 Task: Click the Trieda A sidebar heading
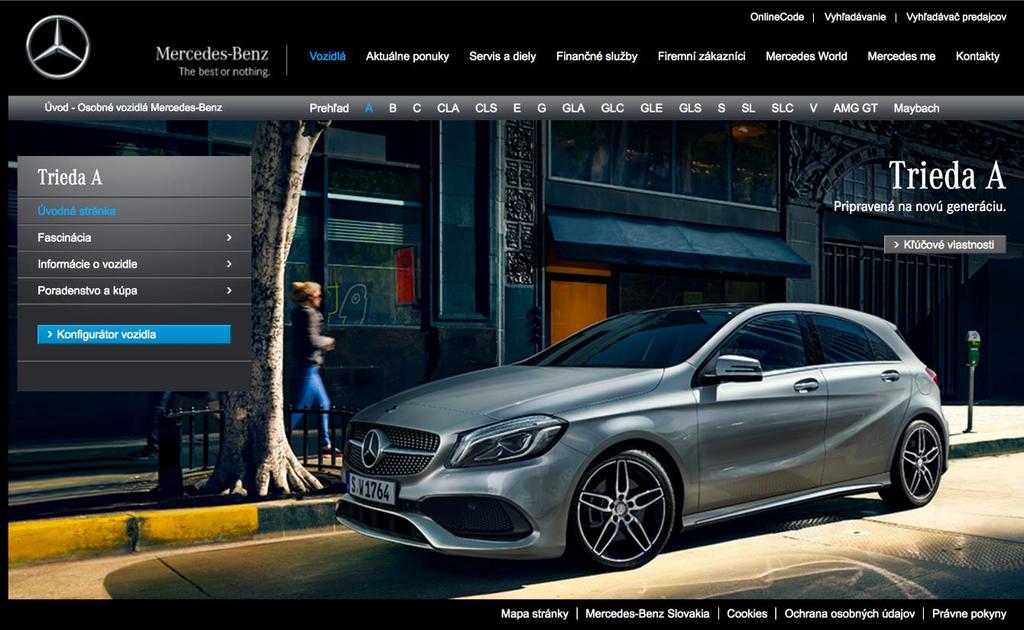pyautogui.click(x=70, y=177)
